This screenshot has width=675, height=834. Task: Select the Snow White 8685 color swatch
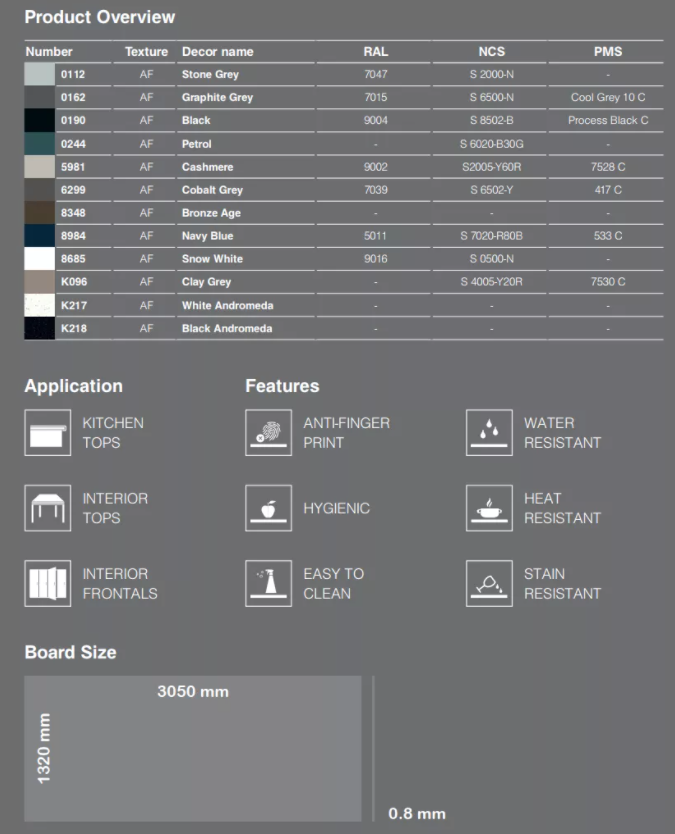[39, 258]
